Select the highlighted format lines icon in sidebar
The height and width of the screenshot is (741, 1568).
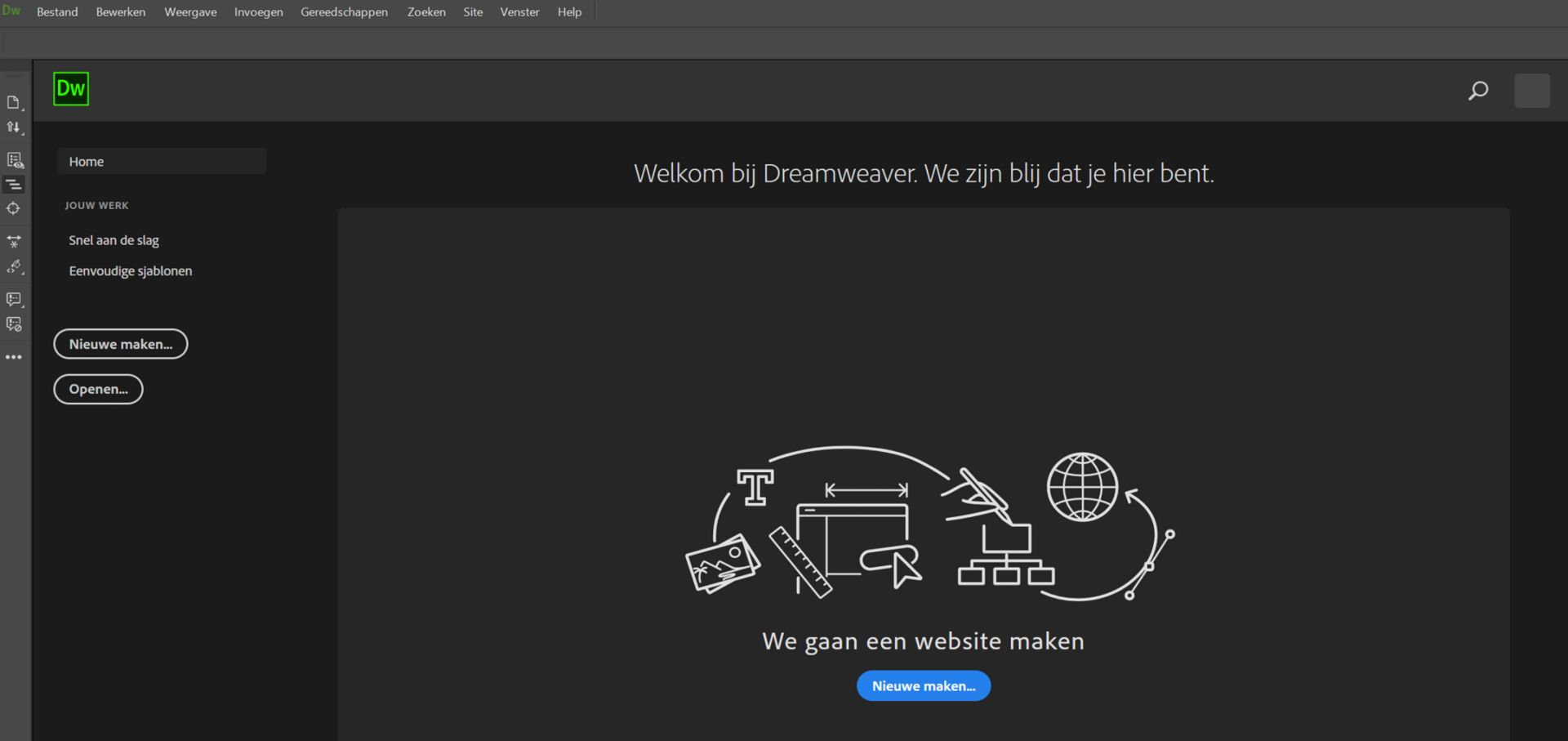tap(13, 184)
